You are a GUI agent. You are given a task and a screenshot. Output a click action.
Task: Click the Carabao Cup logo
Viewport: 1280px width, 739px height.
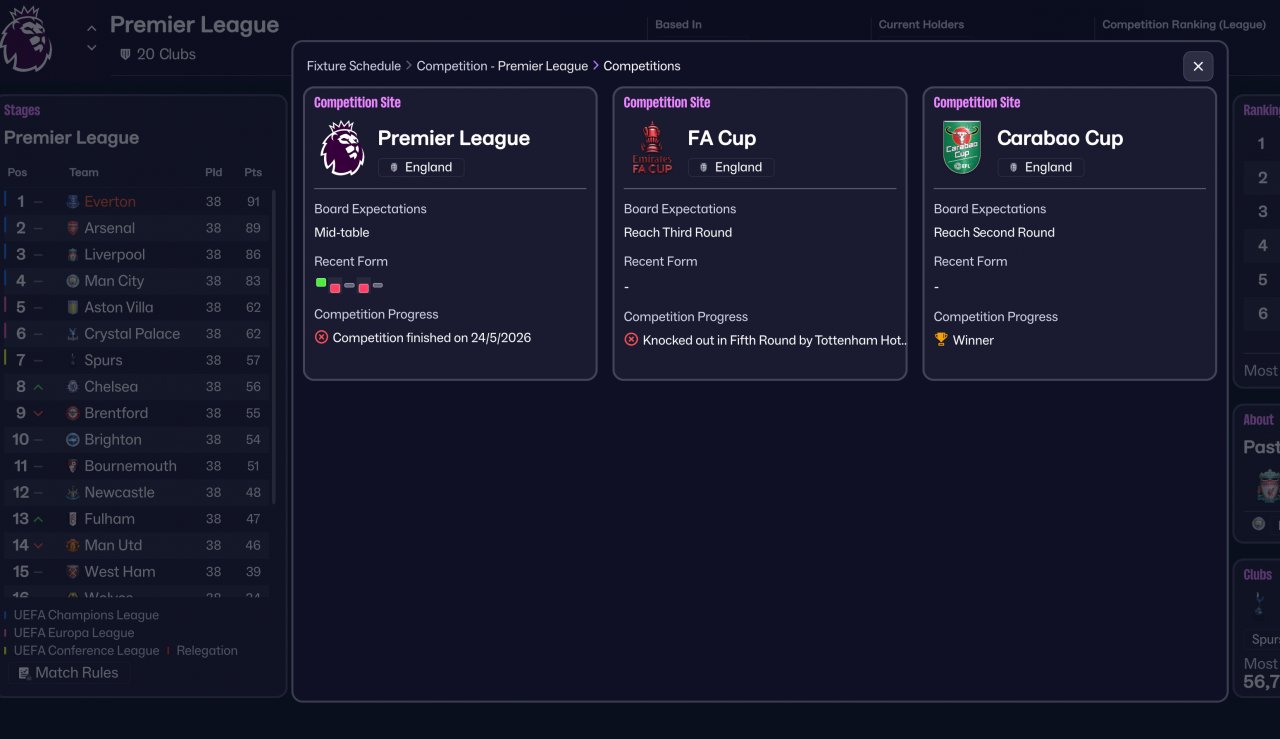point(962,149)
